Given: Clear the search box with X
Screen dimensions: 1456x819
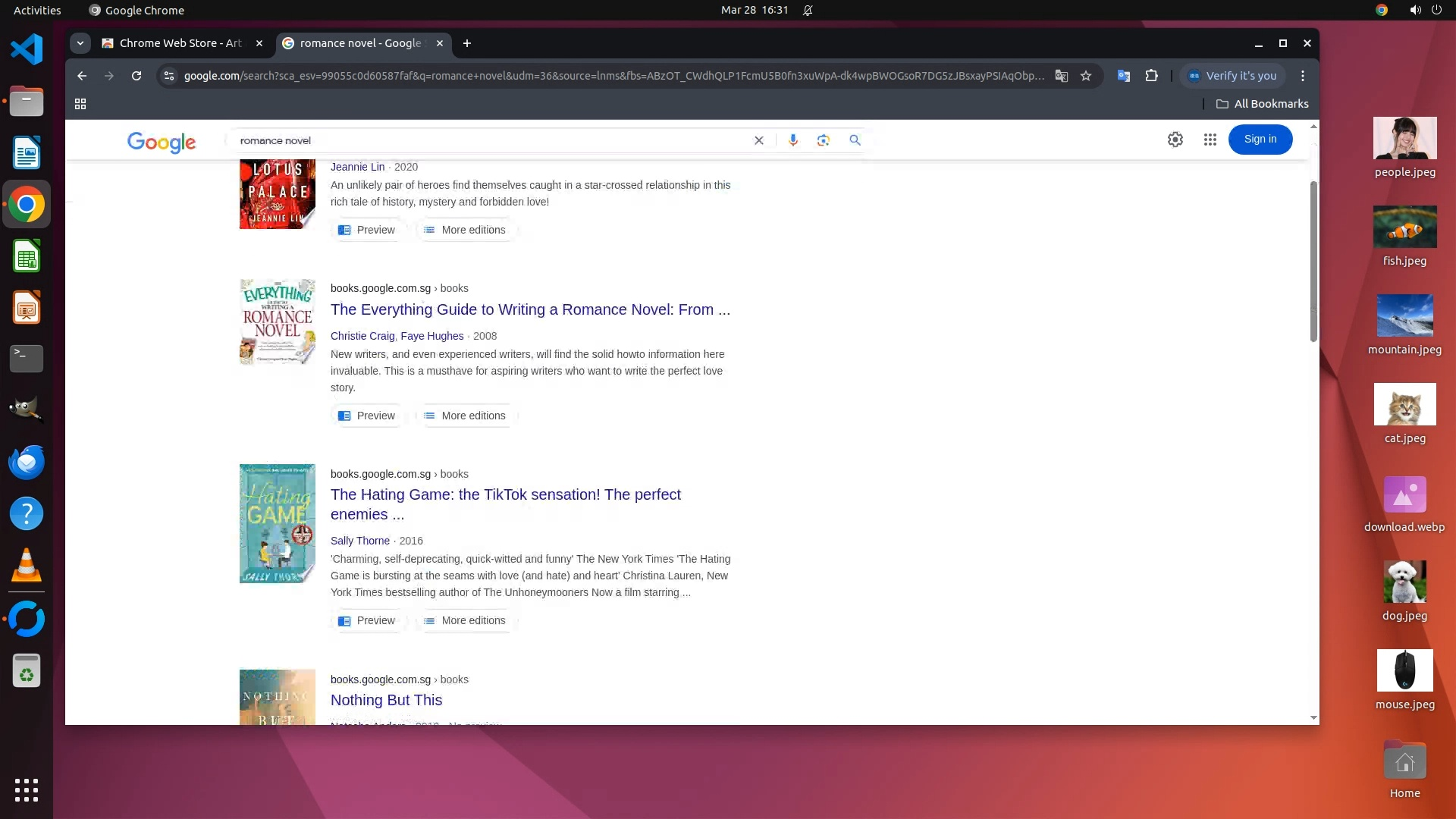Looking at the screenshot, I should 758,140.
